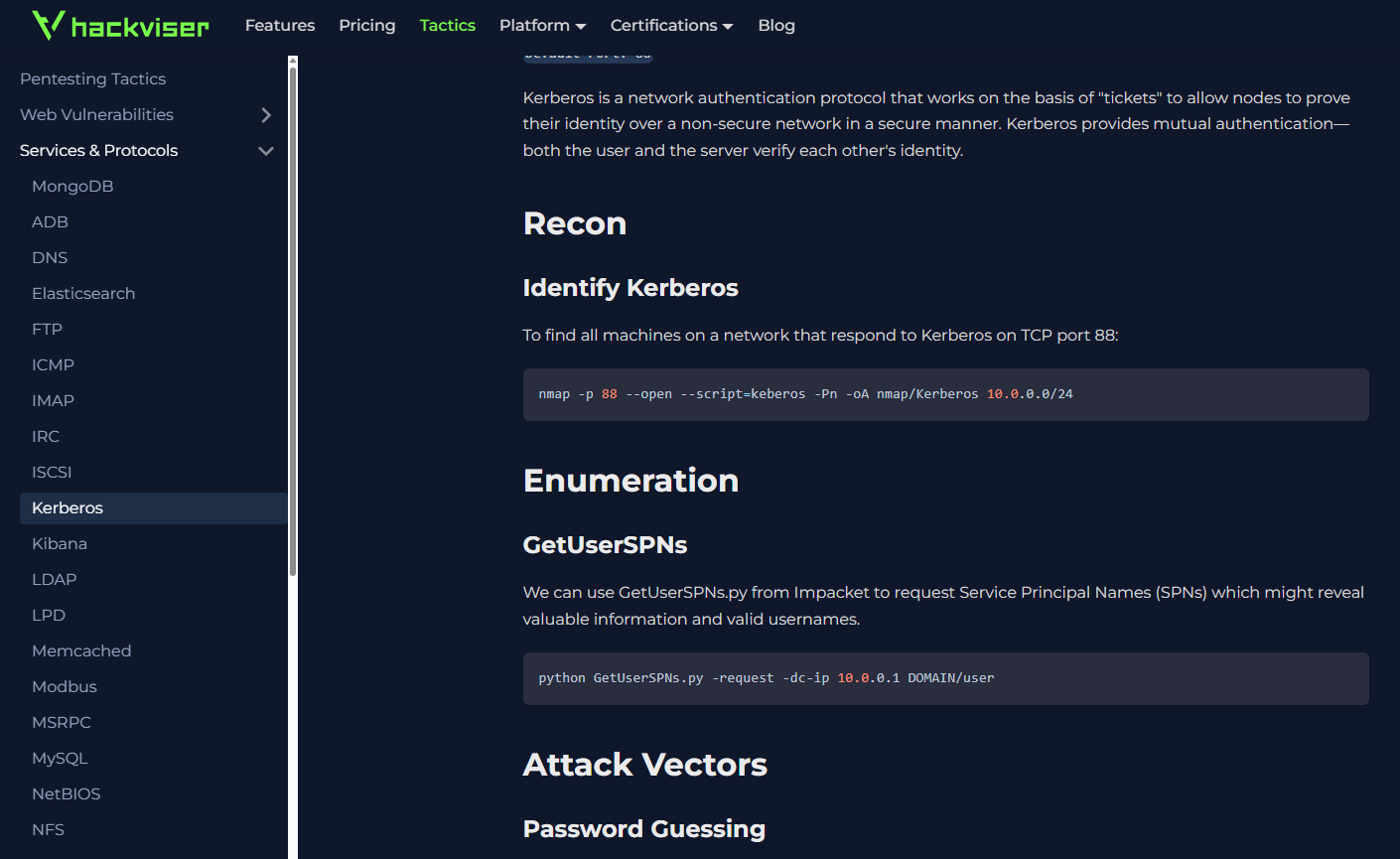This screenshot has height=859, width=1400.
Task: Select Kerberos in the sidebar
Action: 68,507
